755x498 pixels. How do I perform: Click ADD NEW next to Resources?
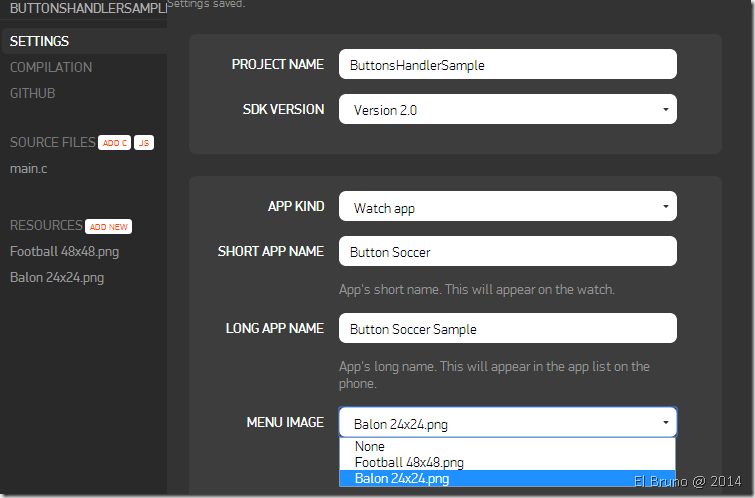pyautogui.click(x=109, y=226)
